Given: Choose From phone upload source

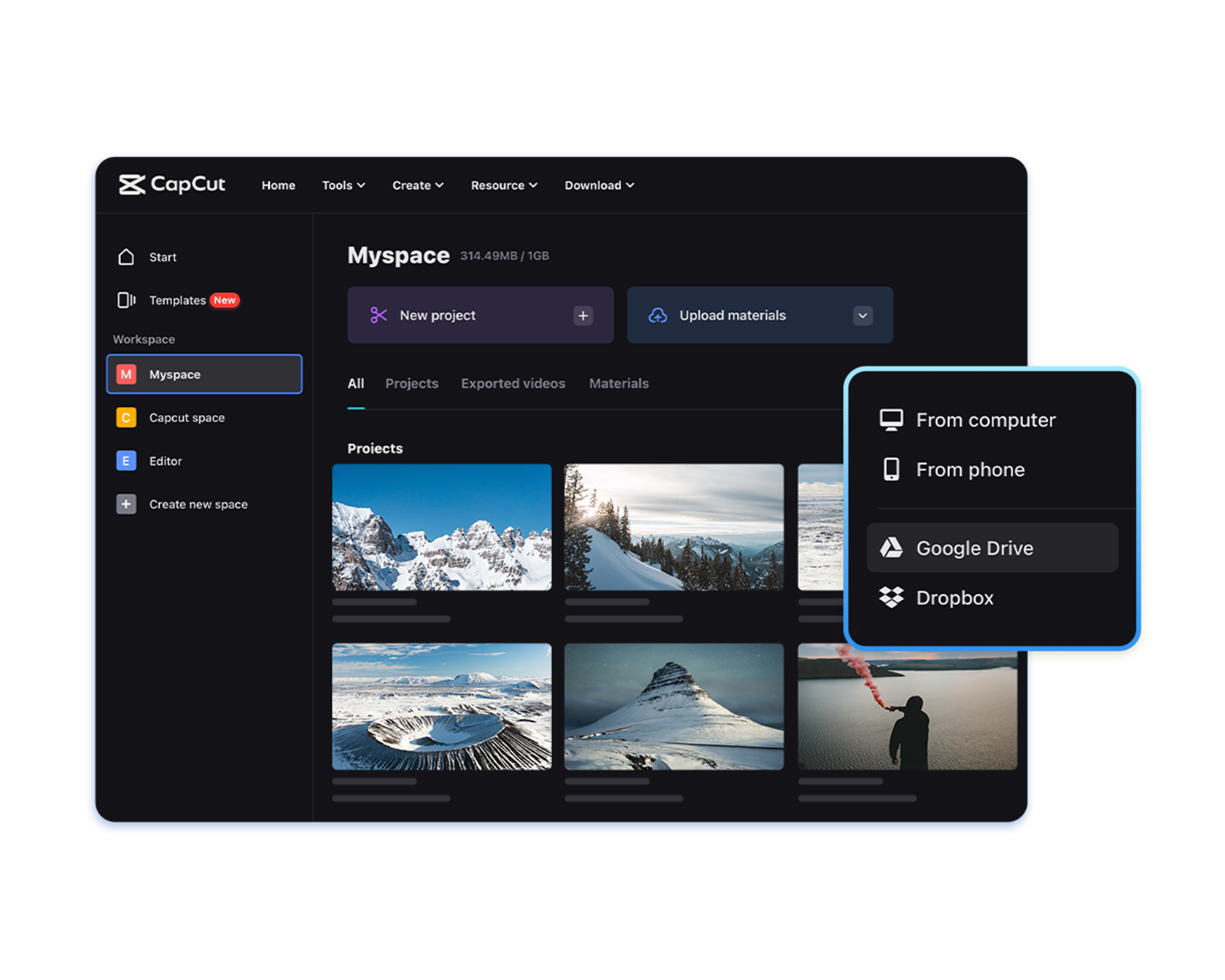Looking at the screenshot, I should [970, 469].
